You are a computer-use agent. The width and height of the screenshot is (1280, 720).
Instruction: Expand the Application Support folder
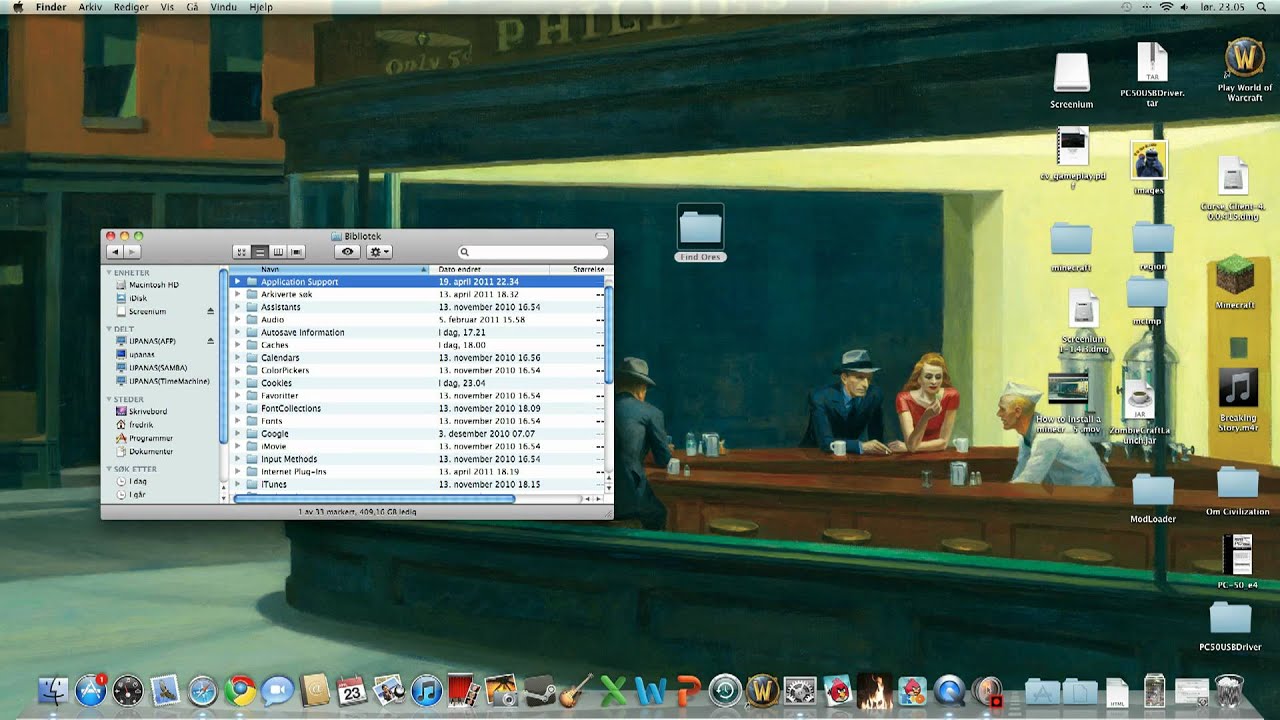(238, 282)
